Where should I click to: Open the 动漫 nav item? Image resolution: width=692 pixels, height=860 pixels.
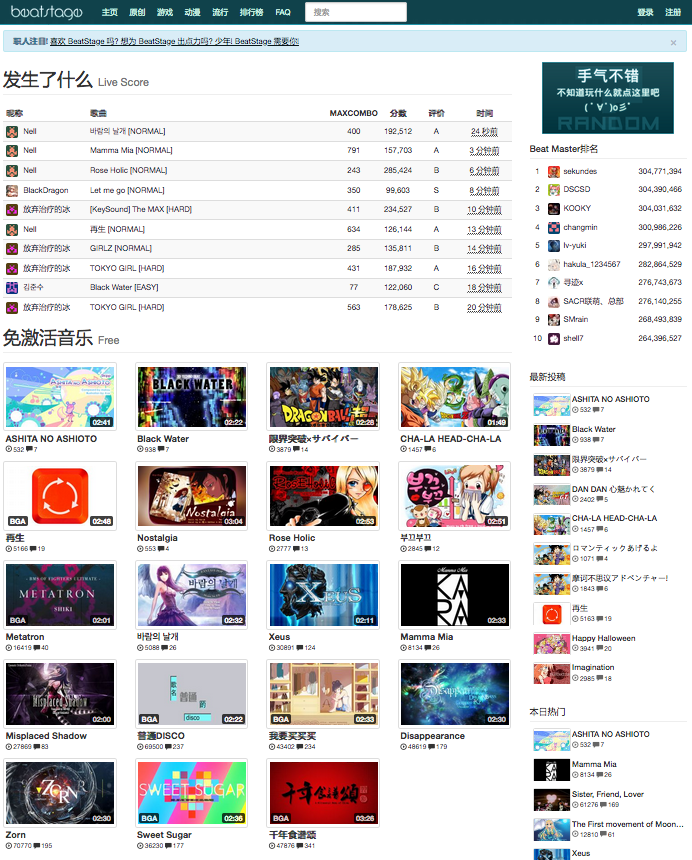(192, 12)
